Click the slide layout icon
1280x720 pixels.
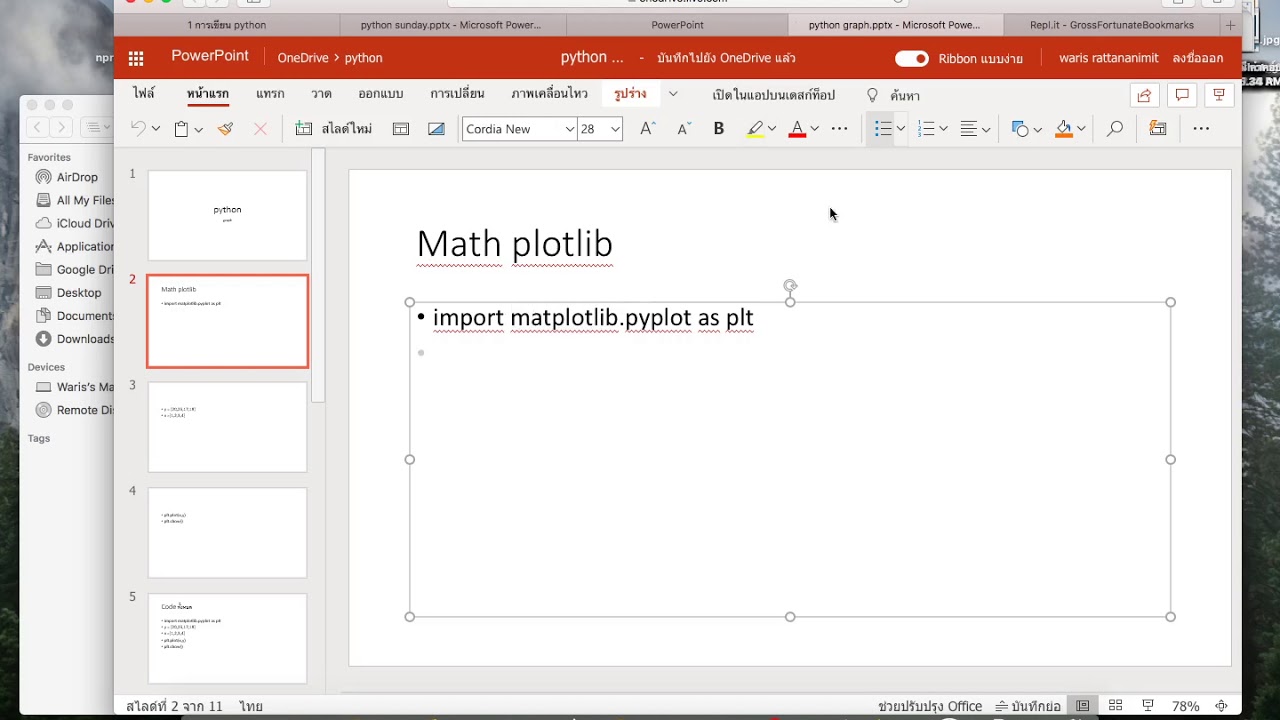(401, 129)
